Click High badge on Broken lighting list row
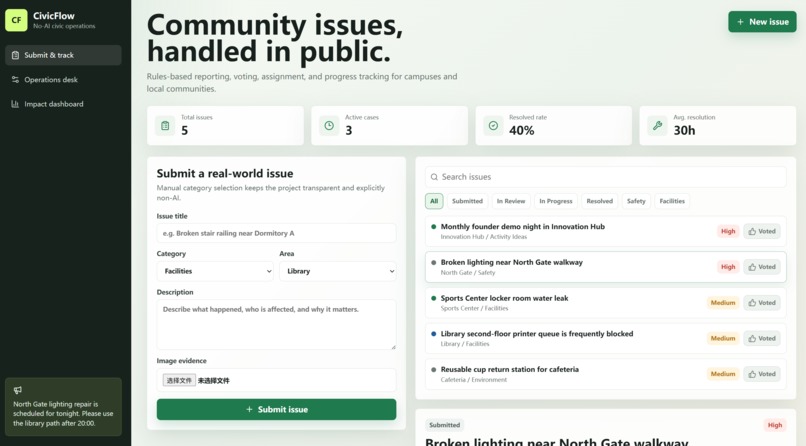Viewport: 806px width, 446px height. (728, 267)
